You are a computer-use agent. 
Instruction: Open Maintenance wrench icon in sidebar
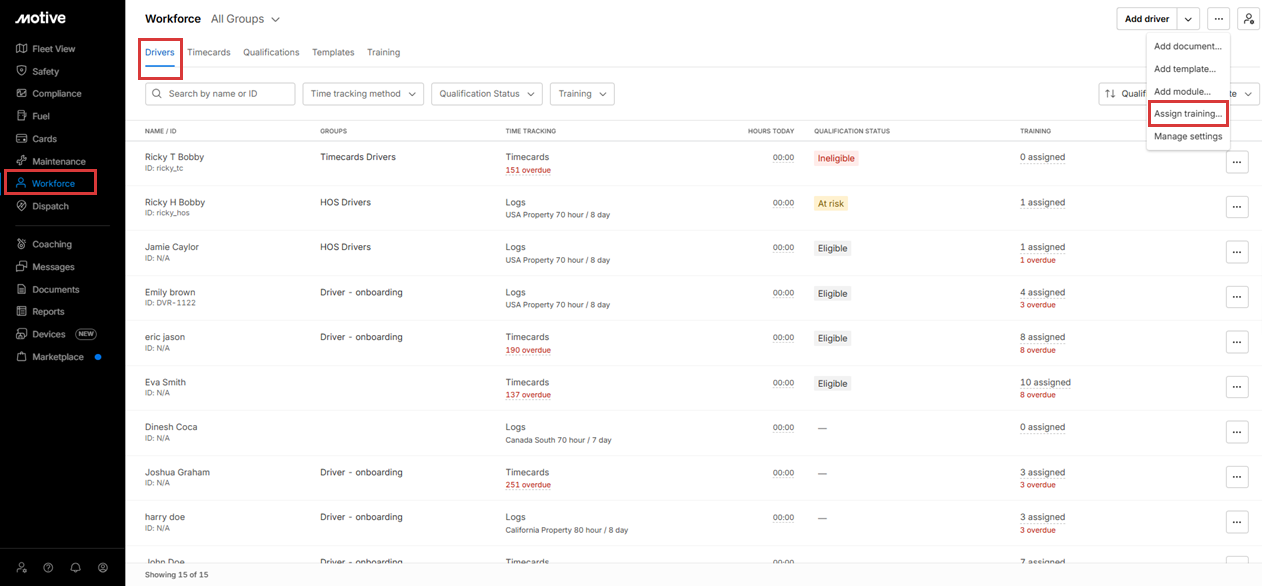click(x=22, y=161)
